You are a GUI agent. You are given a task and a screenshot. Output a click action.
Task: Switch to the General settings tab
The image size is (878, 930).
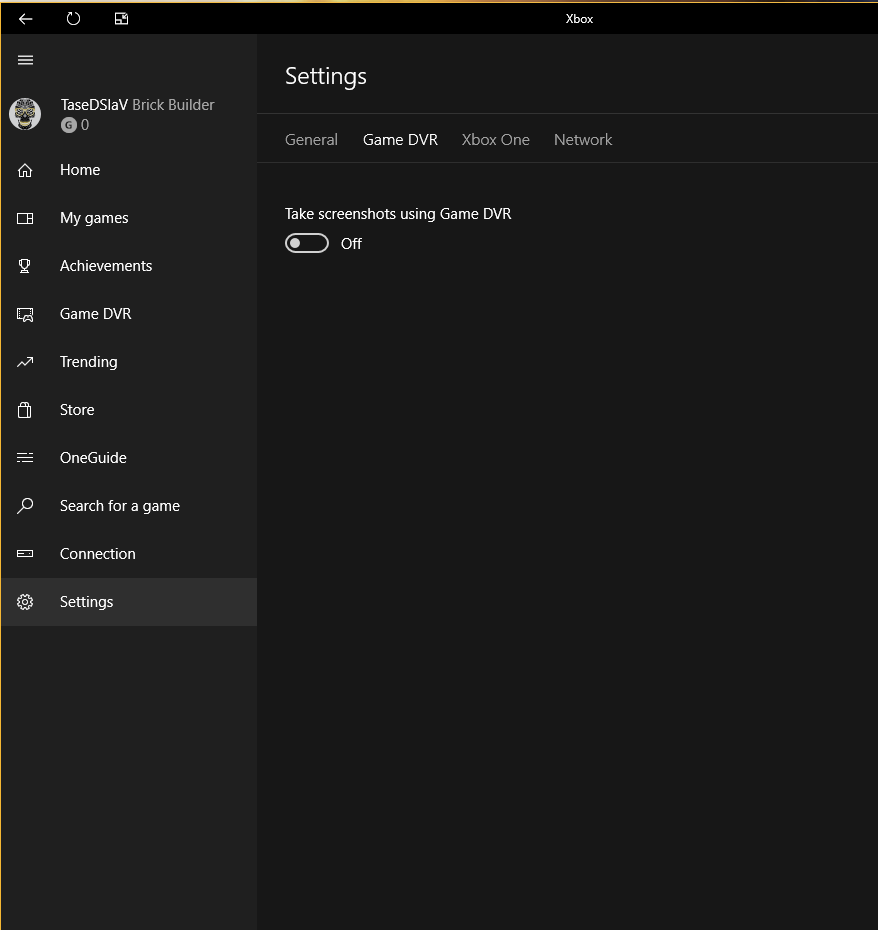[311, 140]
